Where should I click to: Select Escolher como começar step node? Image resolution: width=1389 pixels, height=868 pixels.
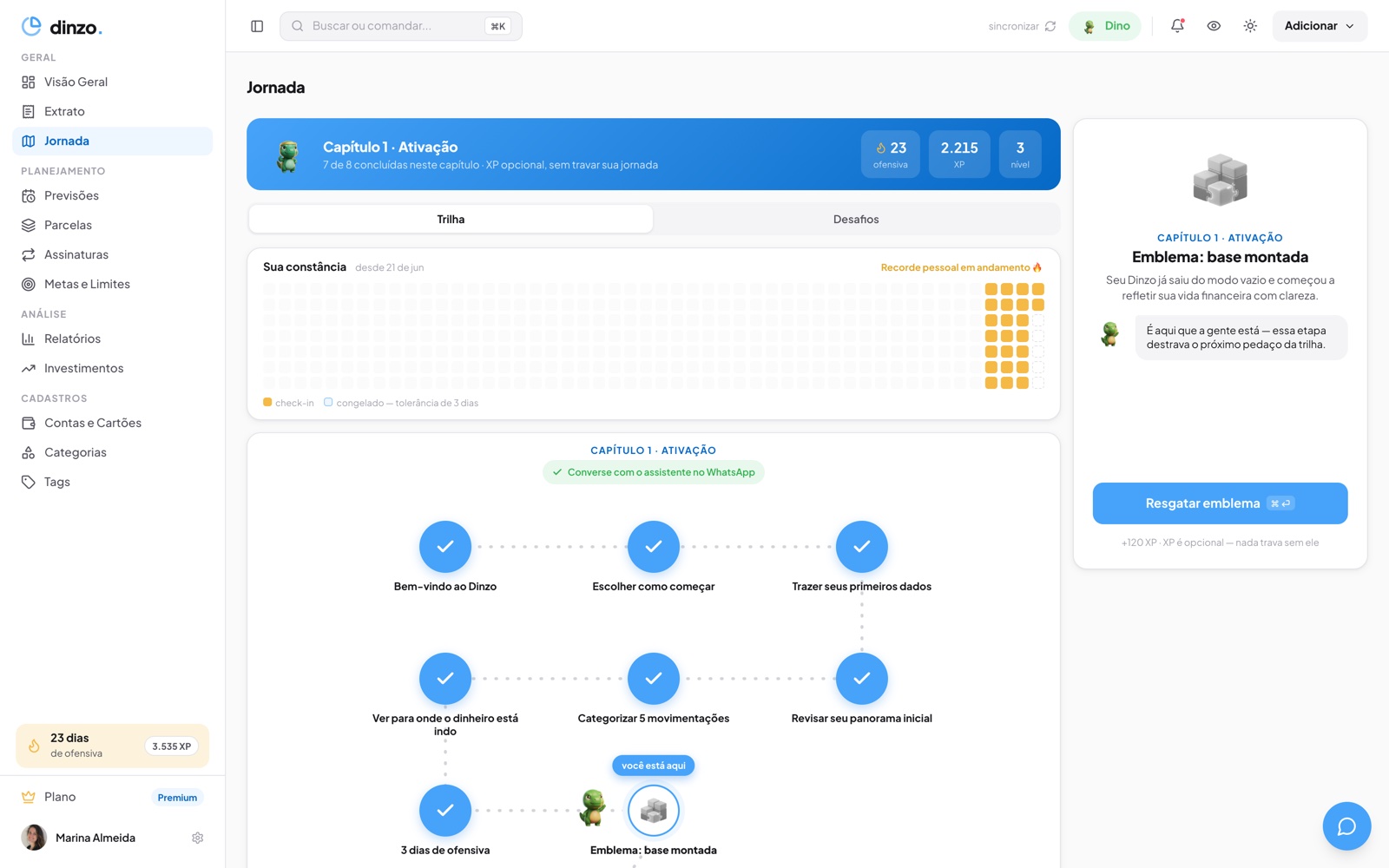pos(654,547)
